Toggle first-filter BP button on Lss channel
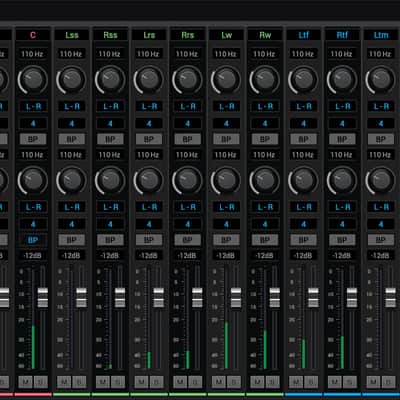The width and height of the screenshot is (400, 400). (72, 139)
